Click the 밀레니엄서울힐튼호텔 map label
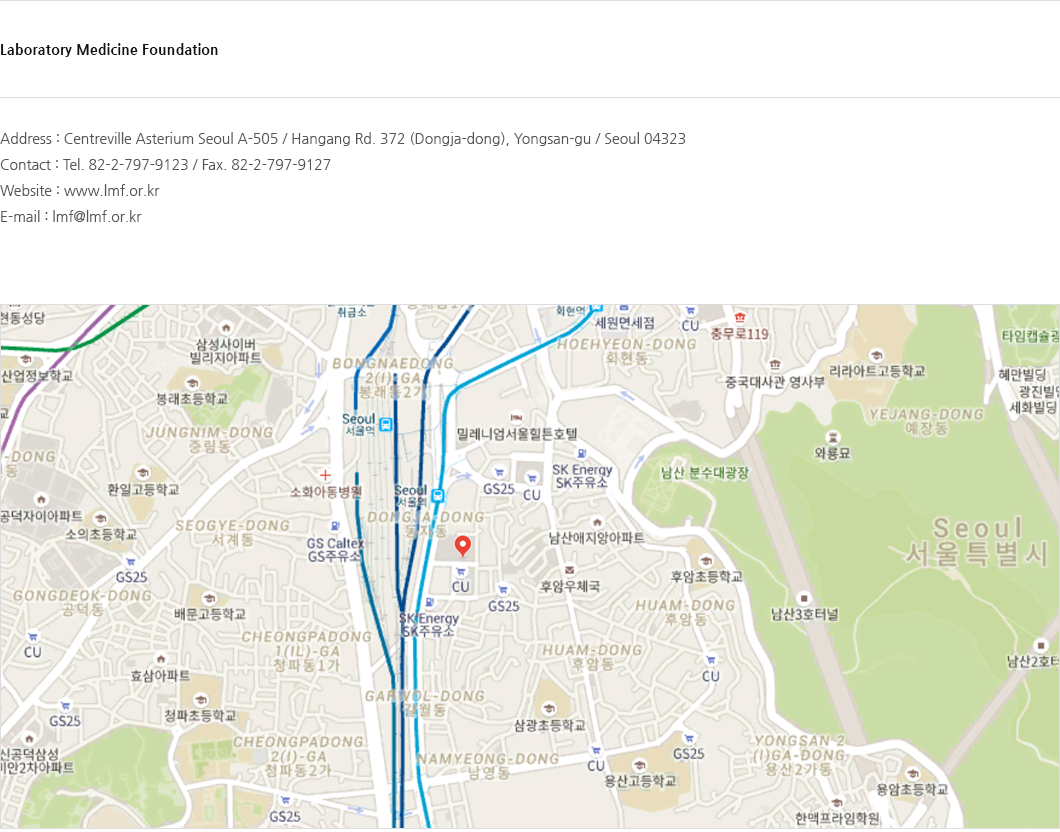This screenshot has width=1060, height=832. click(x=516, y=433)
